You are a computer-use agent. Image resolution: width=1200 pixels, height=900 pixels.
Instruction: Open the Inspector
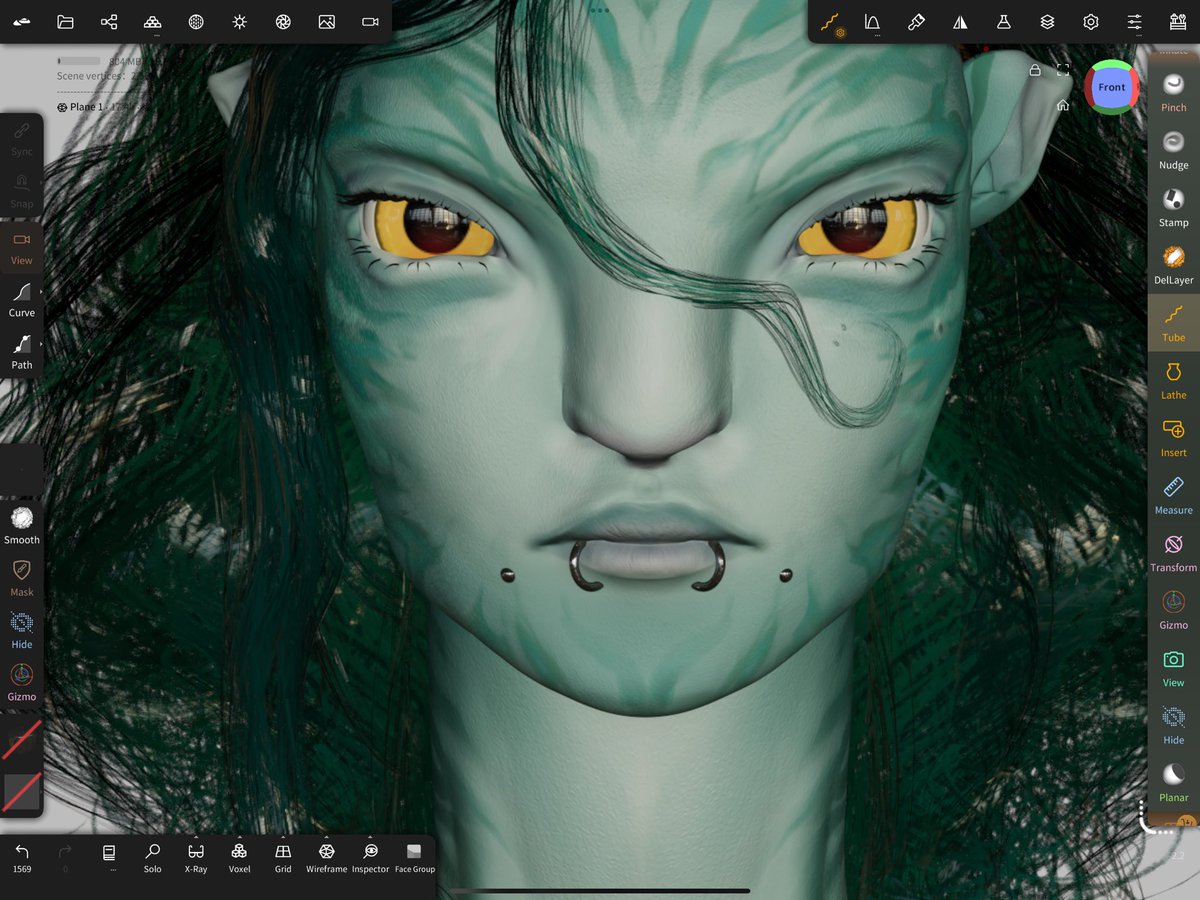pos(370,857)
